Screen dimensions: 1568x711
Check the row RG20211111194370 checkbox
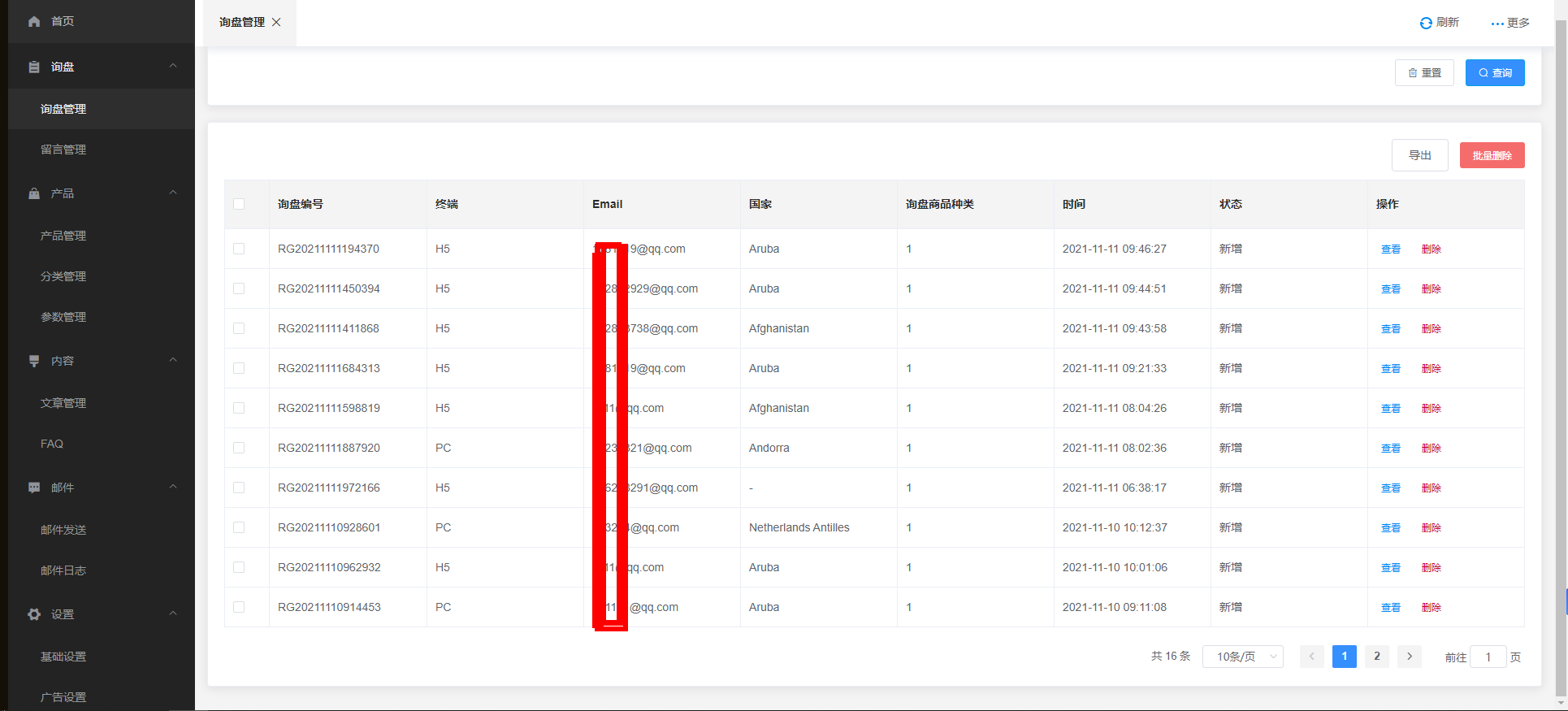[239, 249]
